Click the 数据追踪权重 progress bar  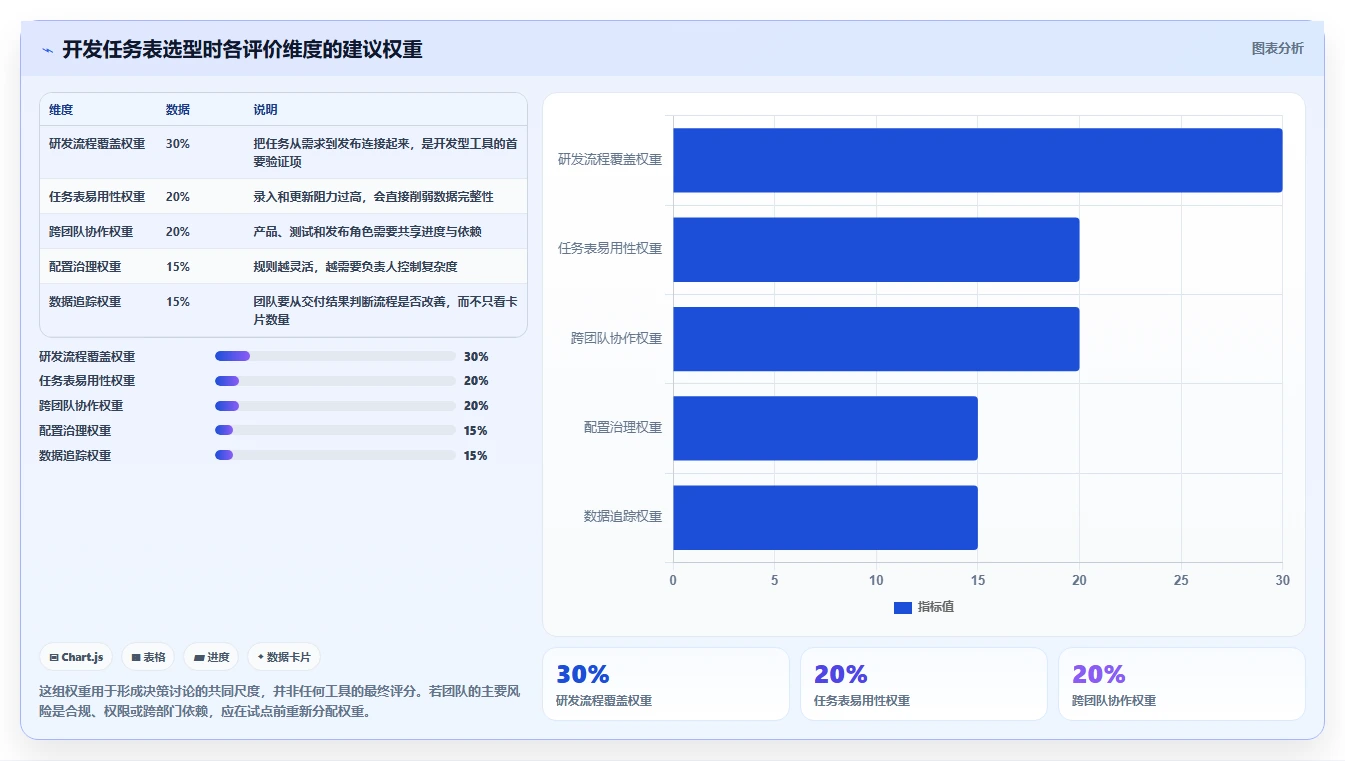[335, 456]
